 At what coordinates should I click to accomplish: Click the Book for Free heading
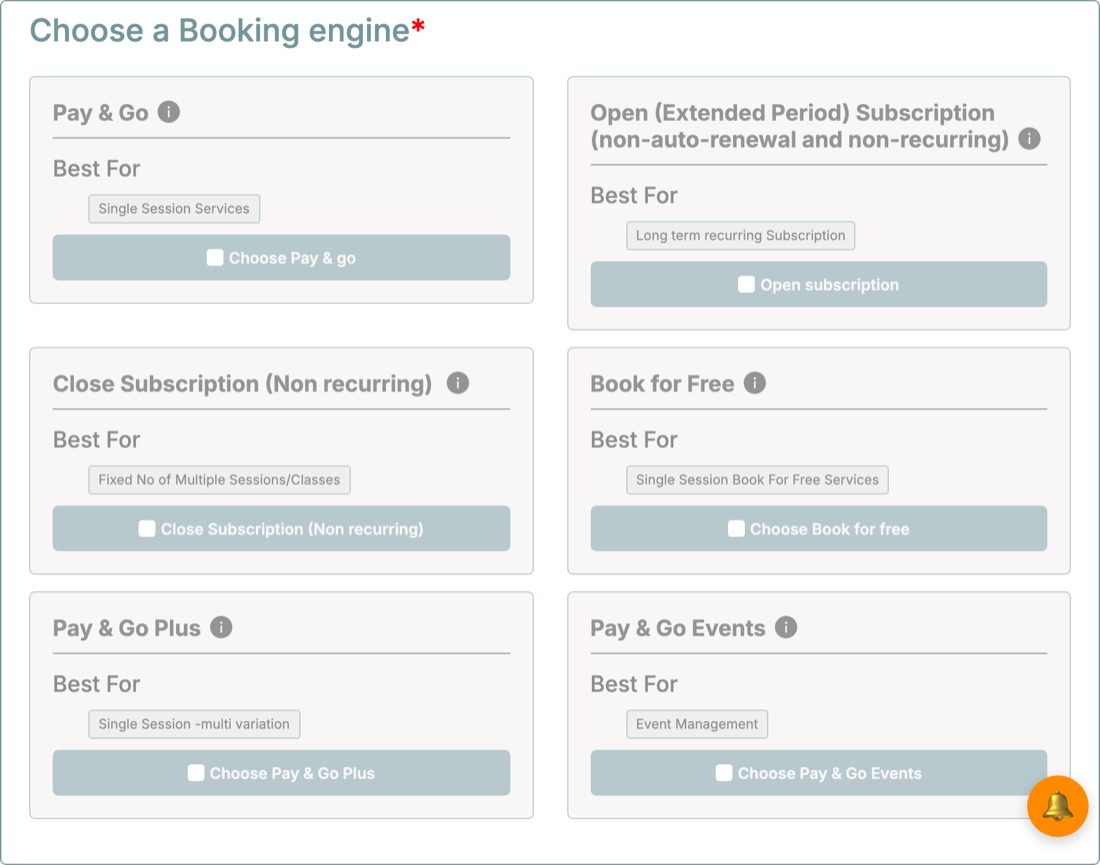[662, 384]
